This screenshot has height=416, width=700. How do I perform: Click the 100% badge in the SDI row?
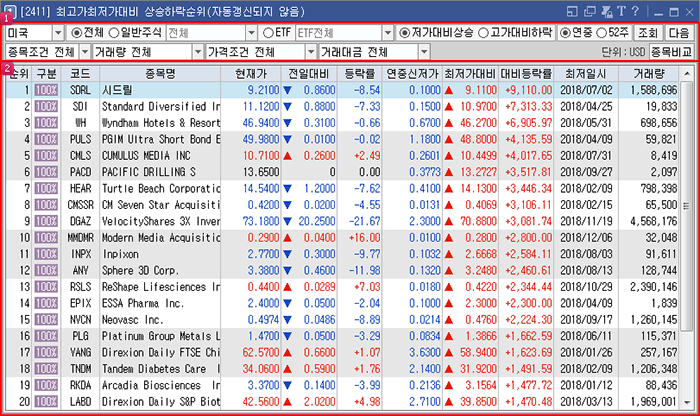[46, 107]
